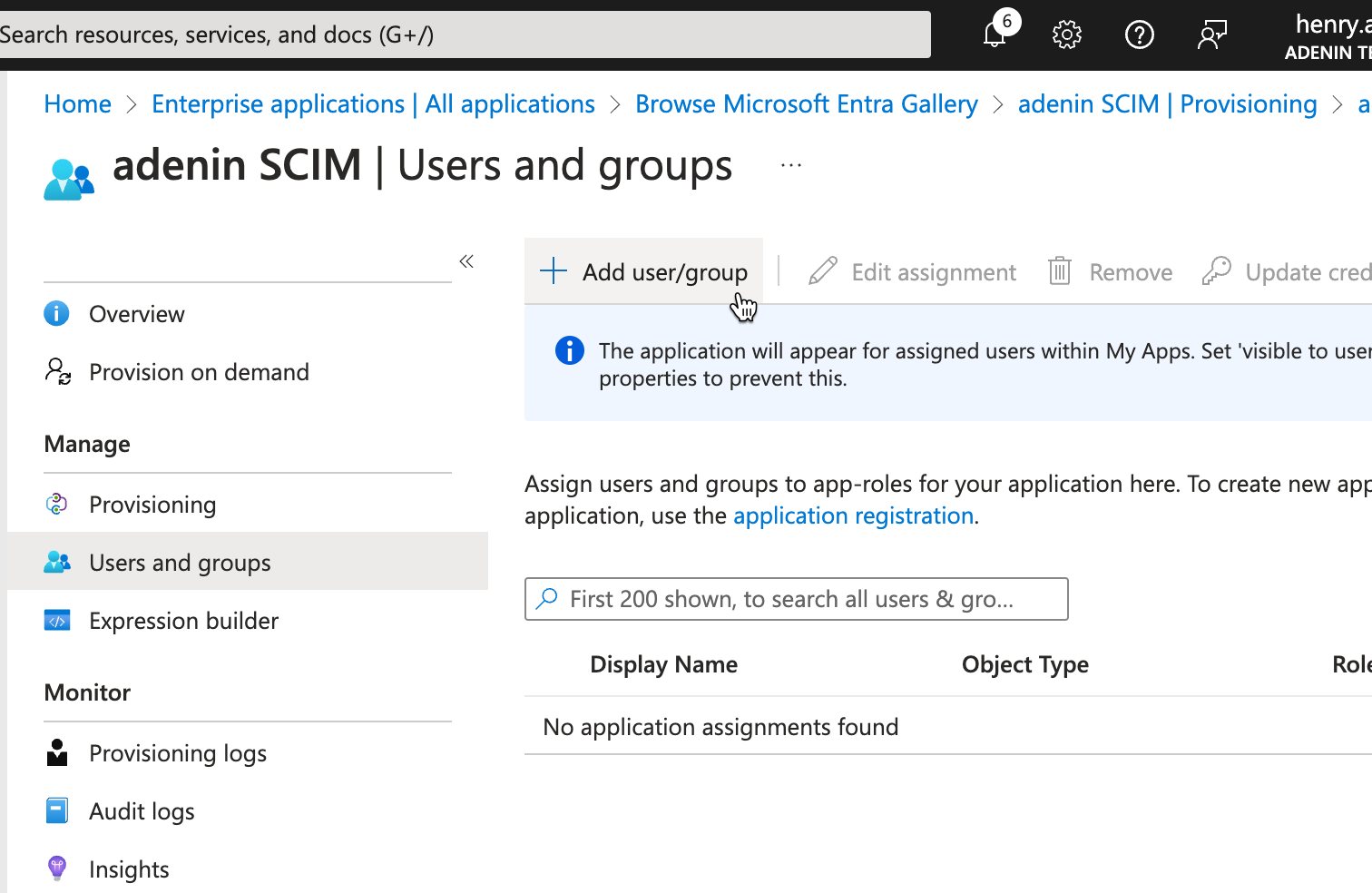This screenshot has width=1372, height=893.
Task: Open Insights in the sidebar
Action: coord(129,869)
